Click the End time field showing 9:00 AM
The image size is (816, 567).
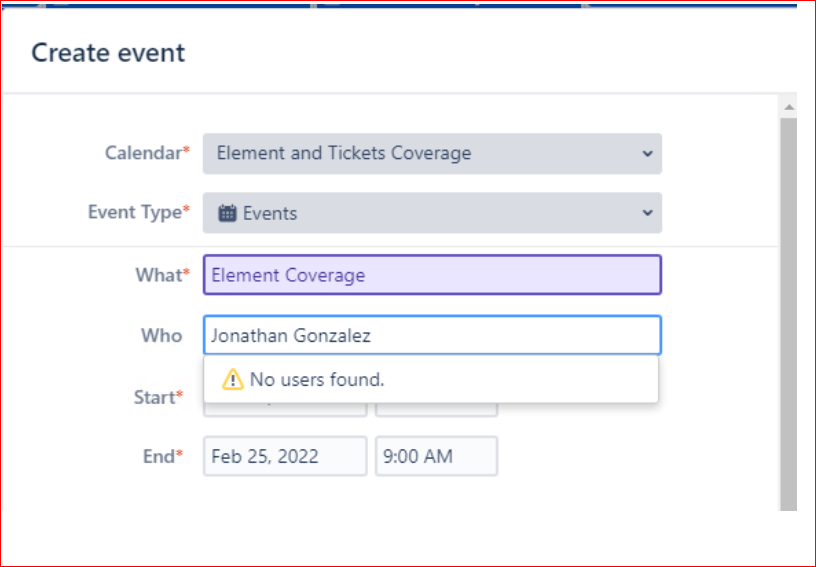pyautogui.click(x=436, y=457)
